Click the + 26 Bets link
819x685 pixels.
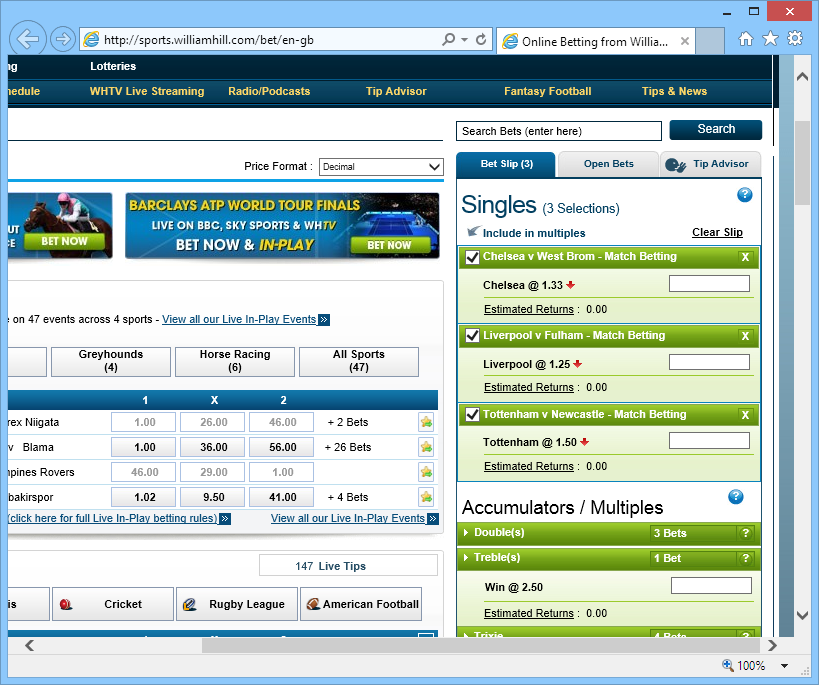click(348, 447)
